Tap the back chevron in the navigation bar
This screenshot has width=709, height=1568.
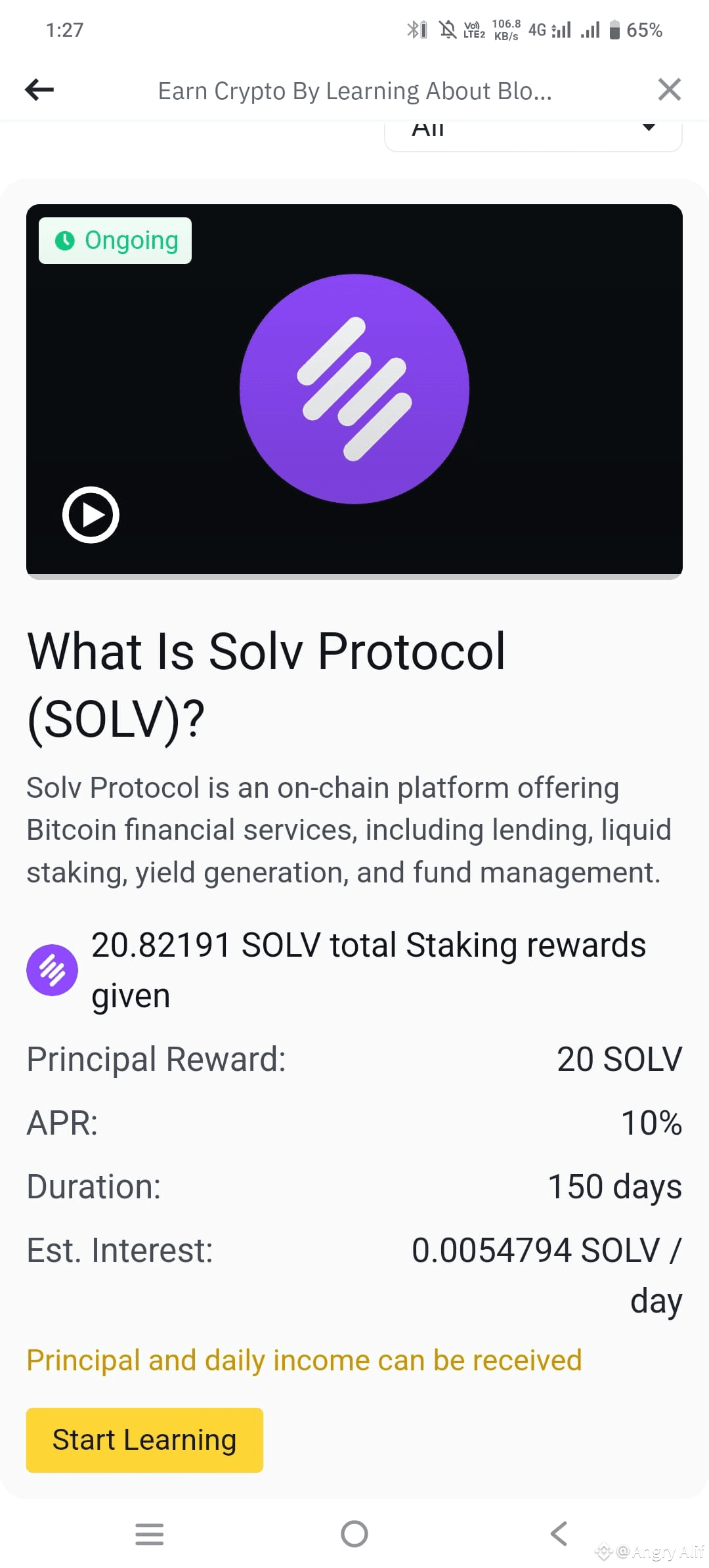(558, 1535)
